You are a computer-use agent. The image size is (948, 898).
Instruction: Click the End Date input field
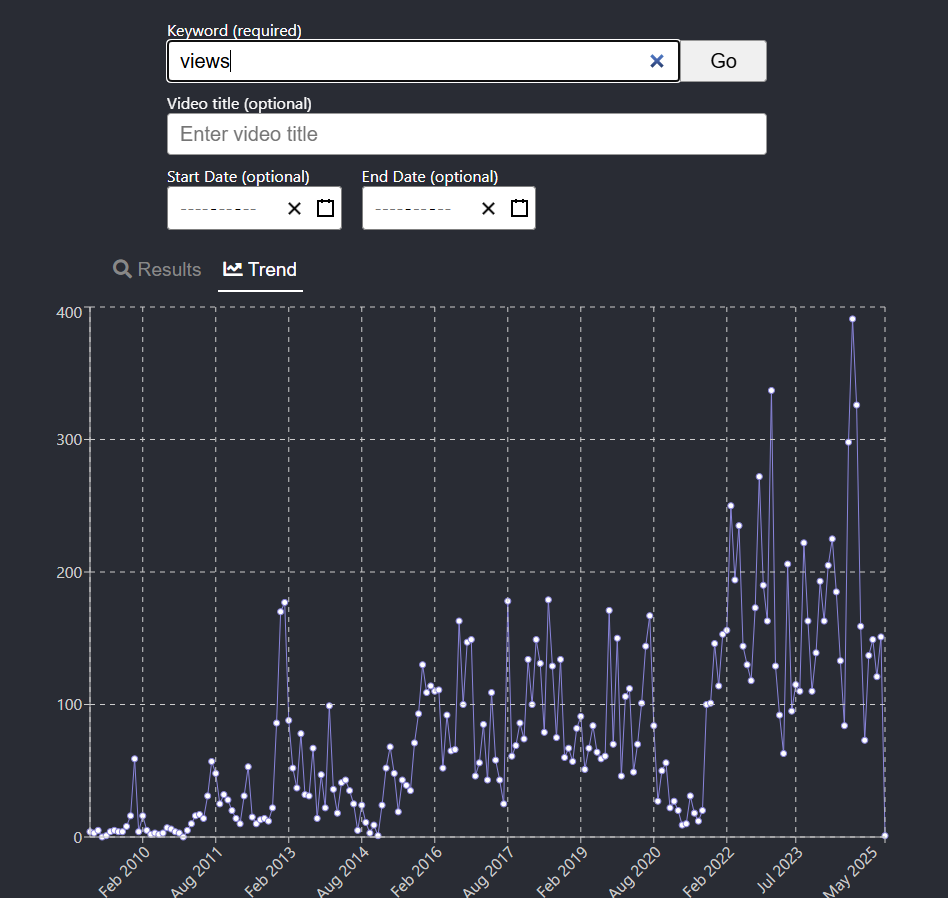(449, 208)
